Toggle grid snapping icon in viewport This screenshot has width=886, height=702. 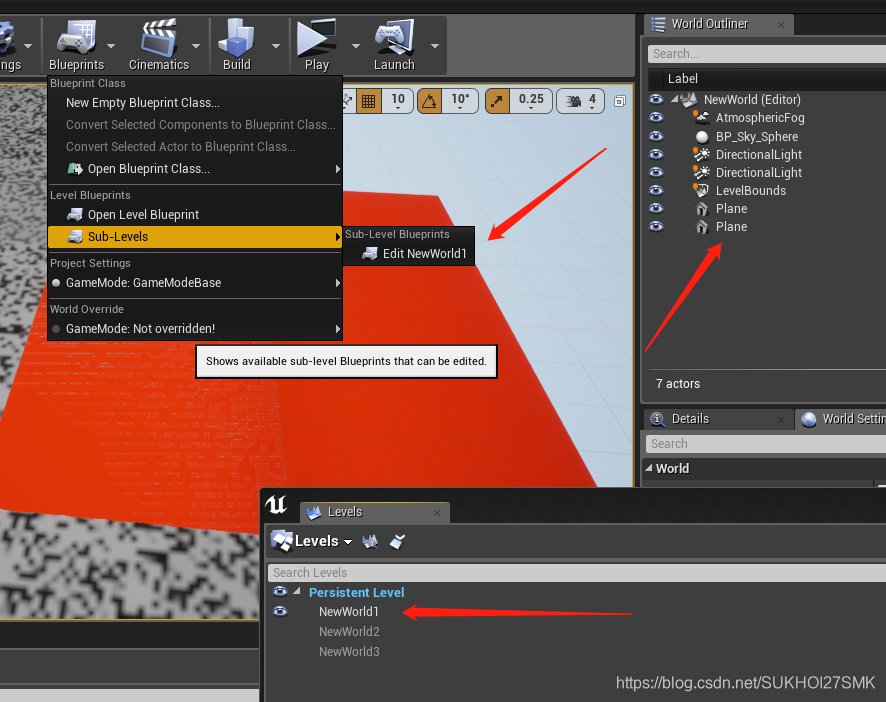tap(368, 102)
